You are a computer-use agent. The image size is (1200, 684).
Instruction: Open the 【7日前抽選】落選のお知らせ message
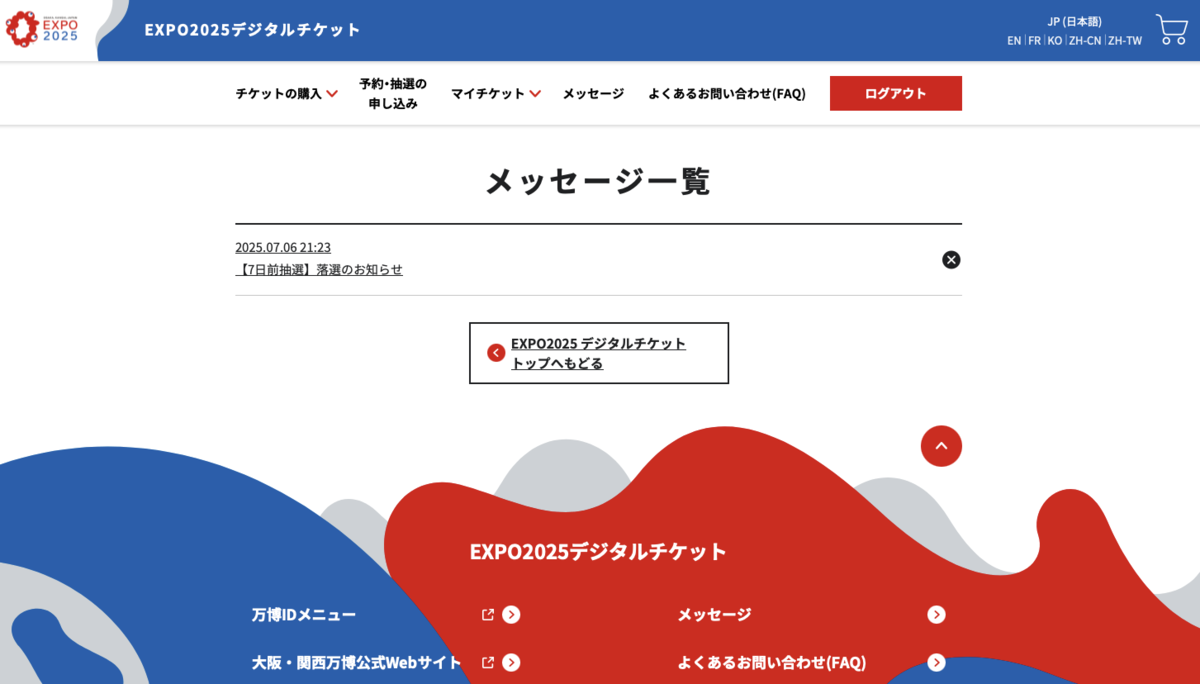click(319, 270)
